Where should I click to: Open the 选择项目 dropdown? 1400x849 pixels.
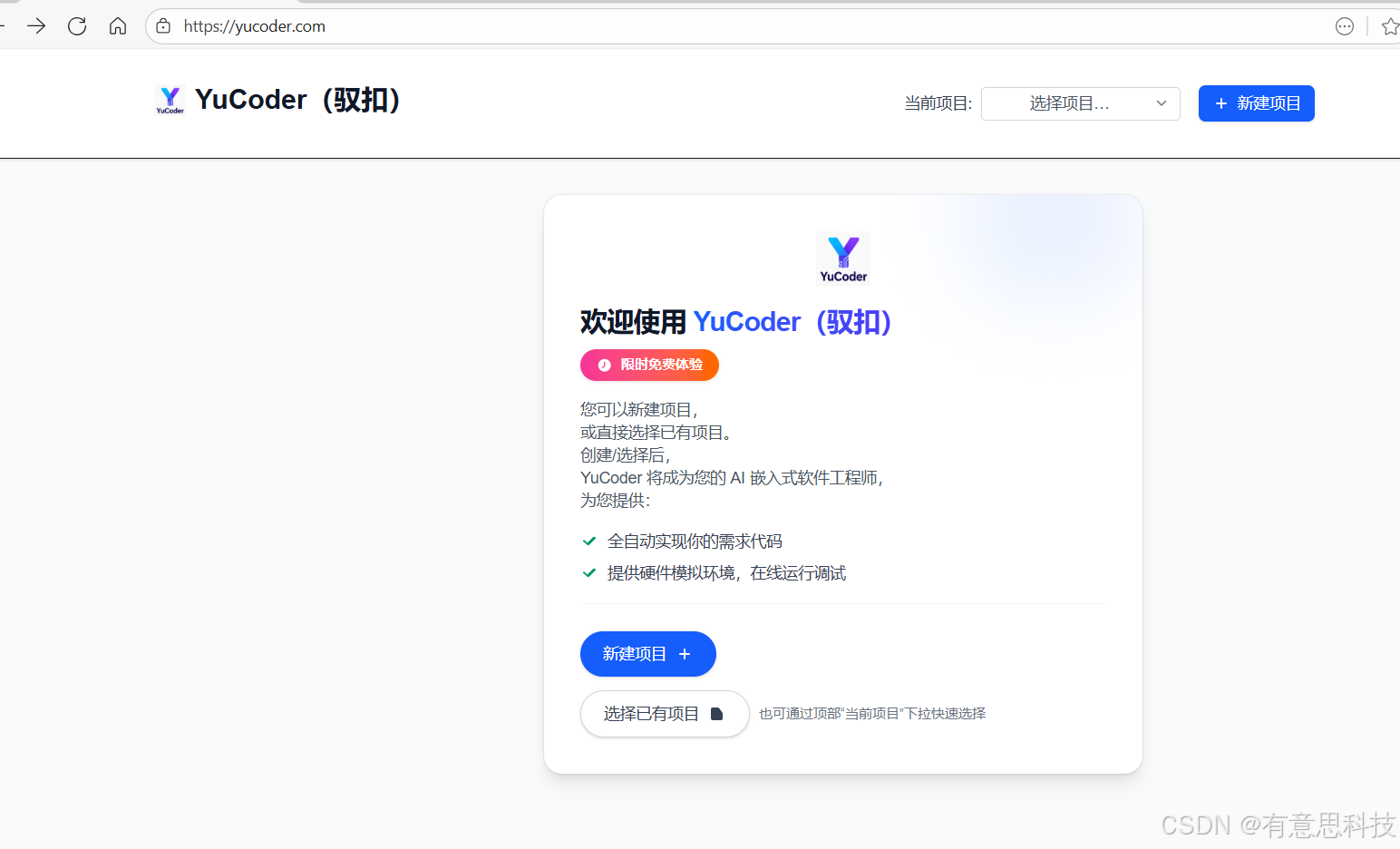(x=1081, y=103)
